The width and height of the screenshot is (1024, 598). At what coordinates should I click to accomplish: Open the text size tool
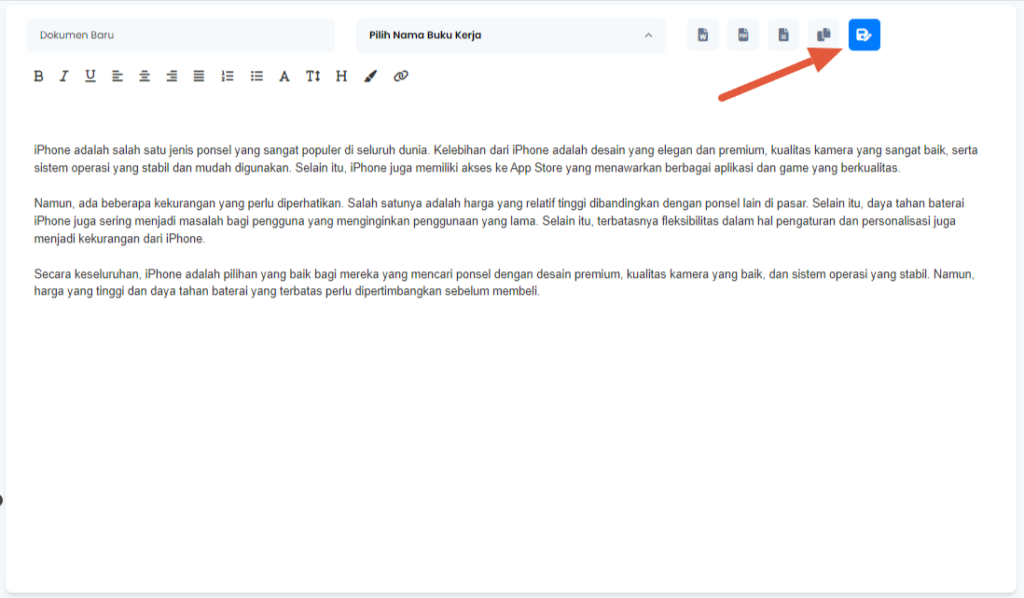313,76
